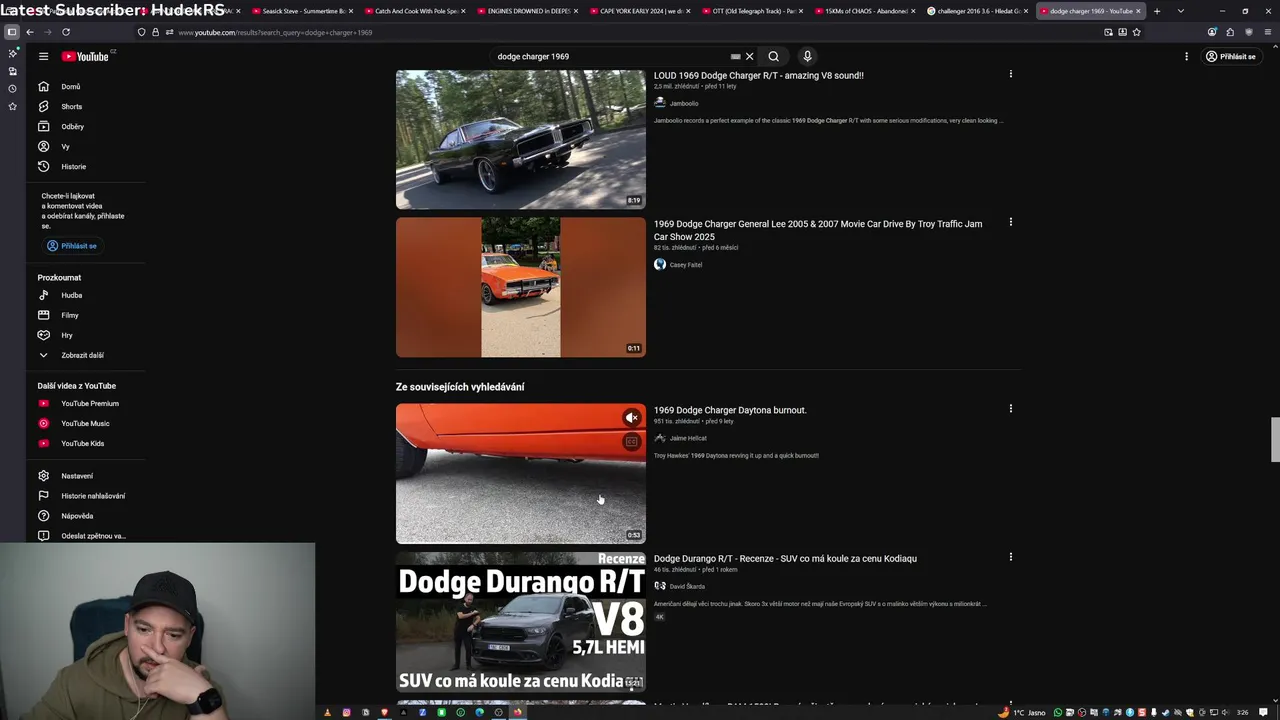Screen dimensions: 1280x720
Task: Visit the David Škarda channel name
Action: [687, 586]
